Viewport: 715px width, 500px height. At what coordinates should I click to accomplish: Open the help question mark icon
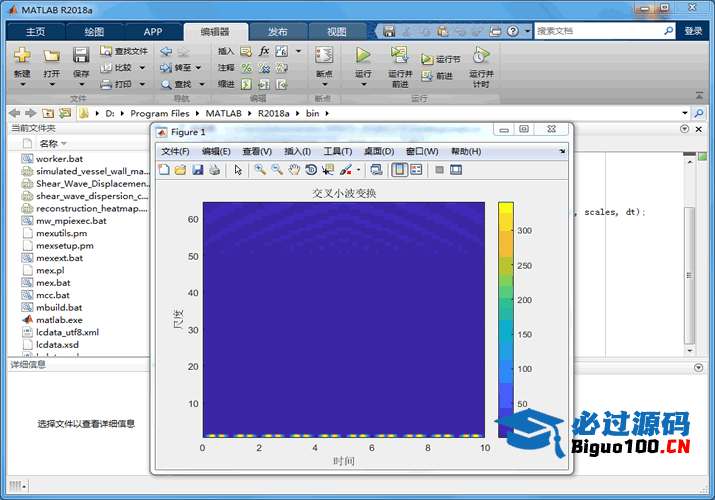[x=513, y=31]
